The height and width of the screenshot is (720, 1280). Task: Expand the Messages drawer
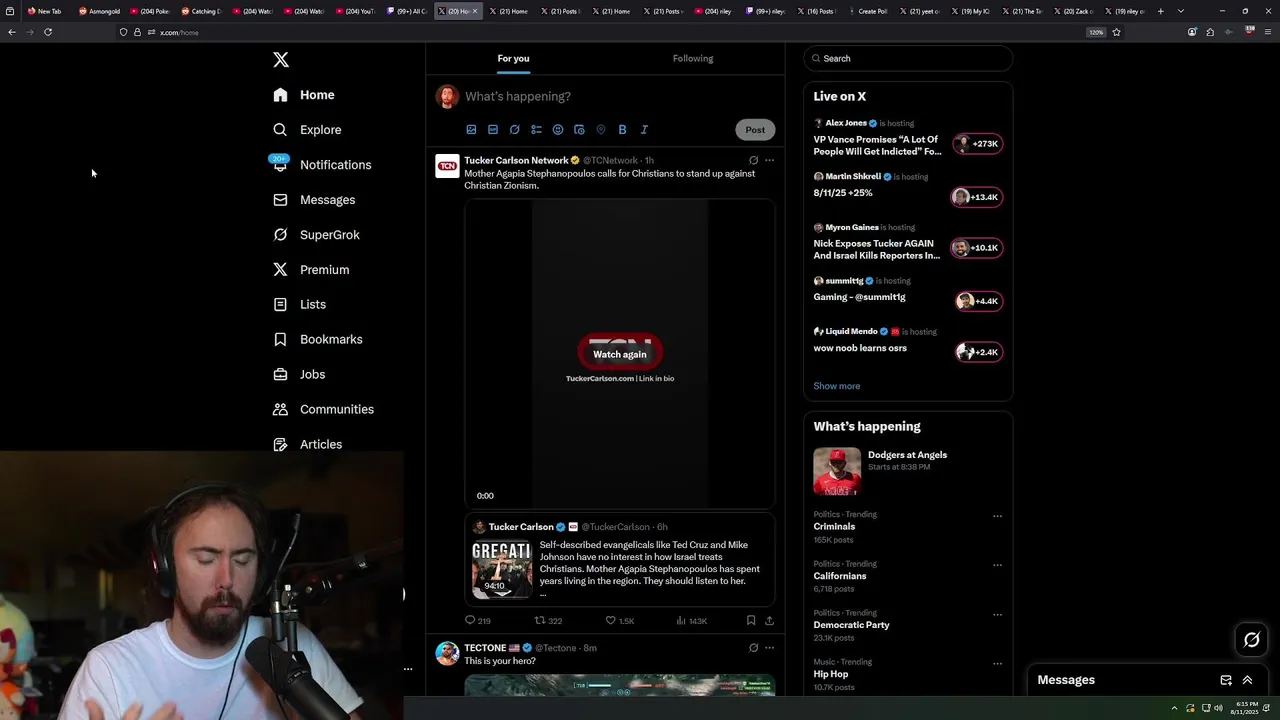pos(1247,680)
